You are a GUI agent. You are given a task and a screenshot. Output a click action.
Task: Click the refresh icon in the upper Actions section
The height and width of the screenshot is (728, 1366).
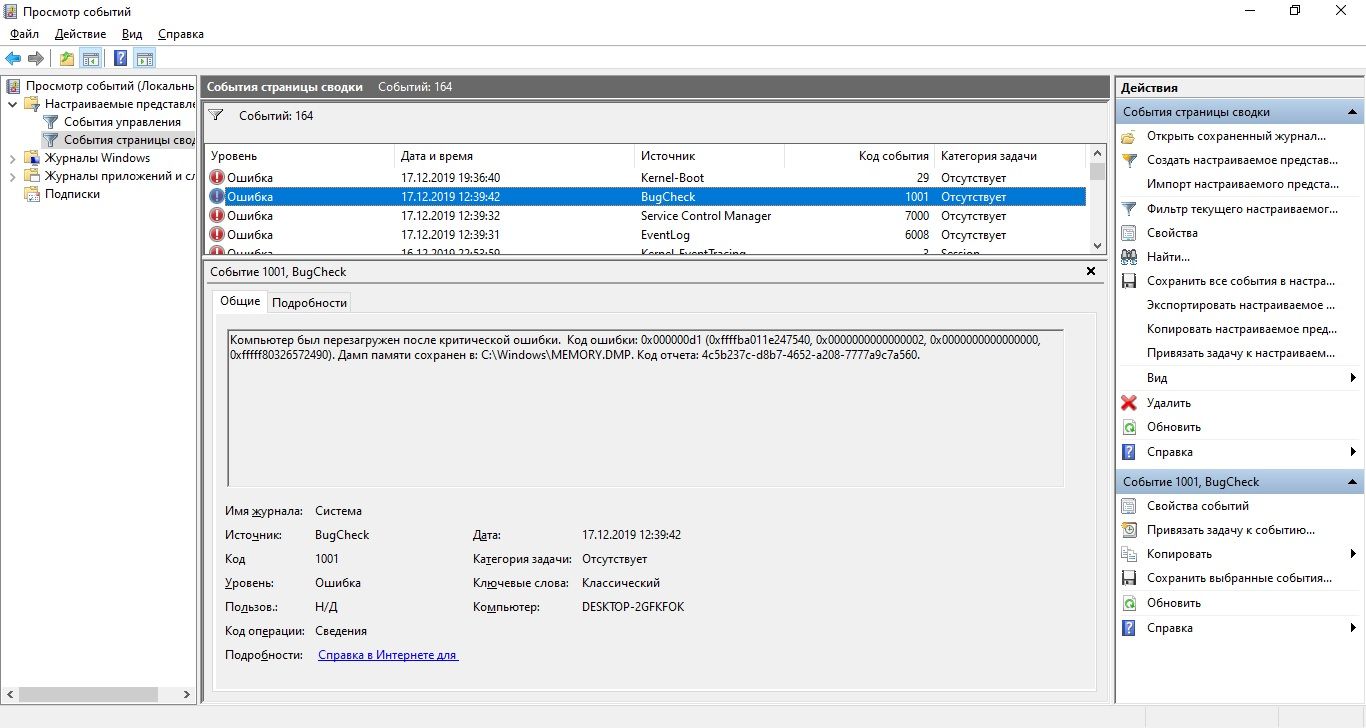point(1129,427)
